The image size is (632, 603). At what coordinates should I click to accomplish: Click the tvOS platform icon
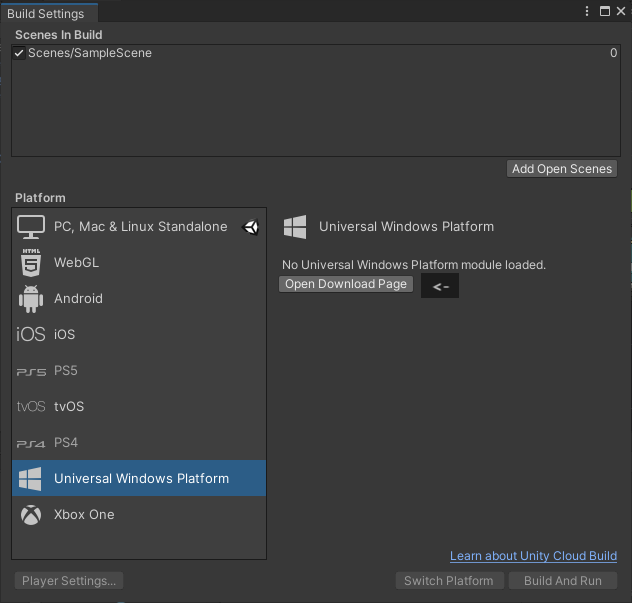[x=31, y=406]
